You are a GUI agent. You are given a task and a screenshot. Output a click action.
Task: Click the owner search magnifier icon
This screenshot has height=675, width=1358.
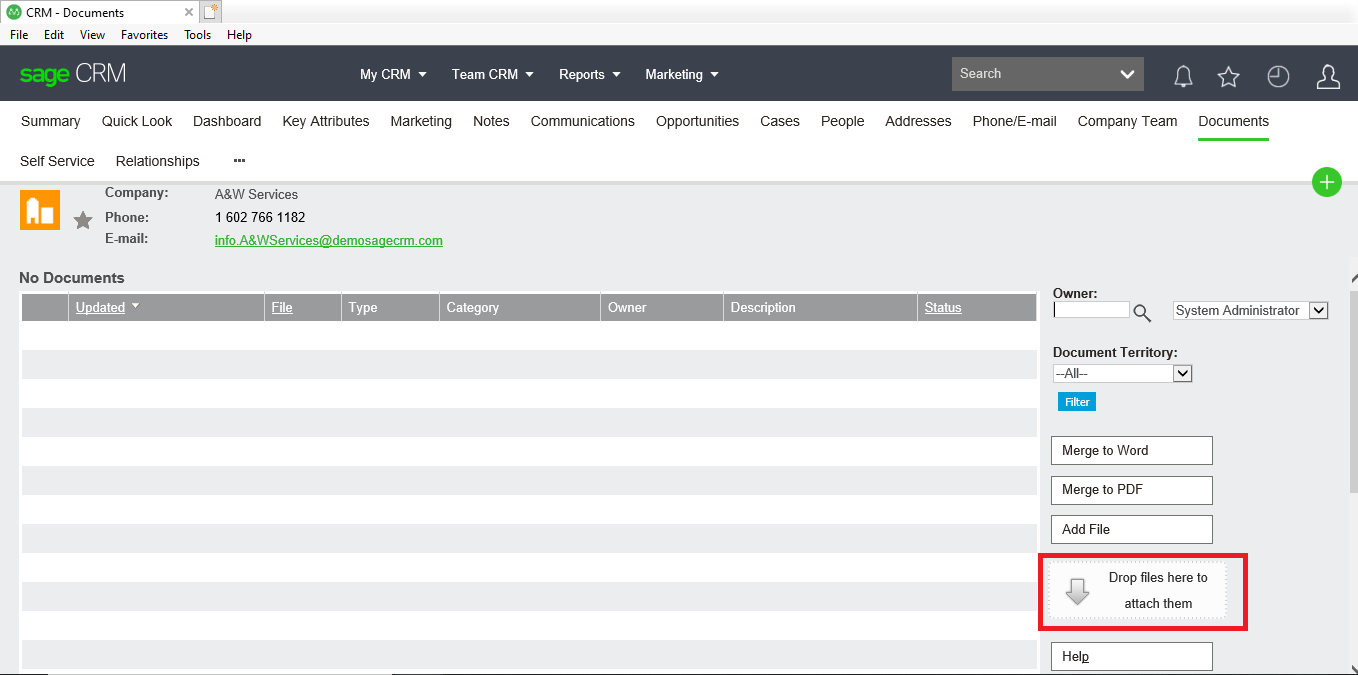coord(1142,312)
